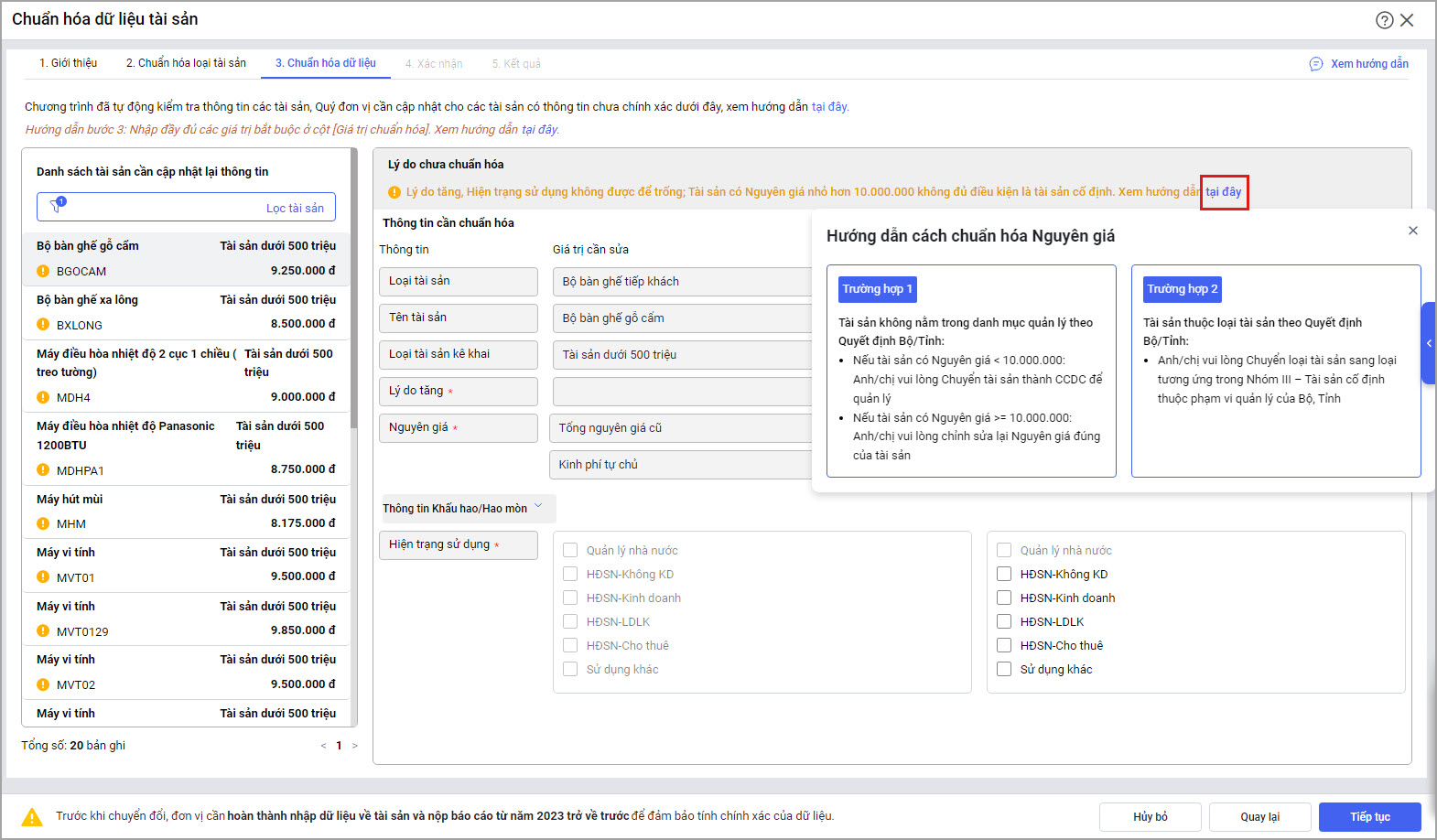The image size is (1437, 840).
Task: Expand the blue side panel arrow
Action: (x=1428, y=343)
